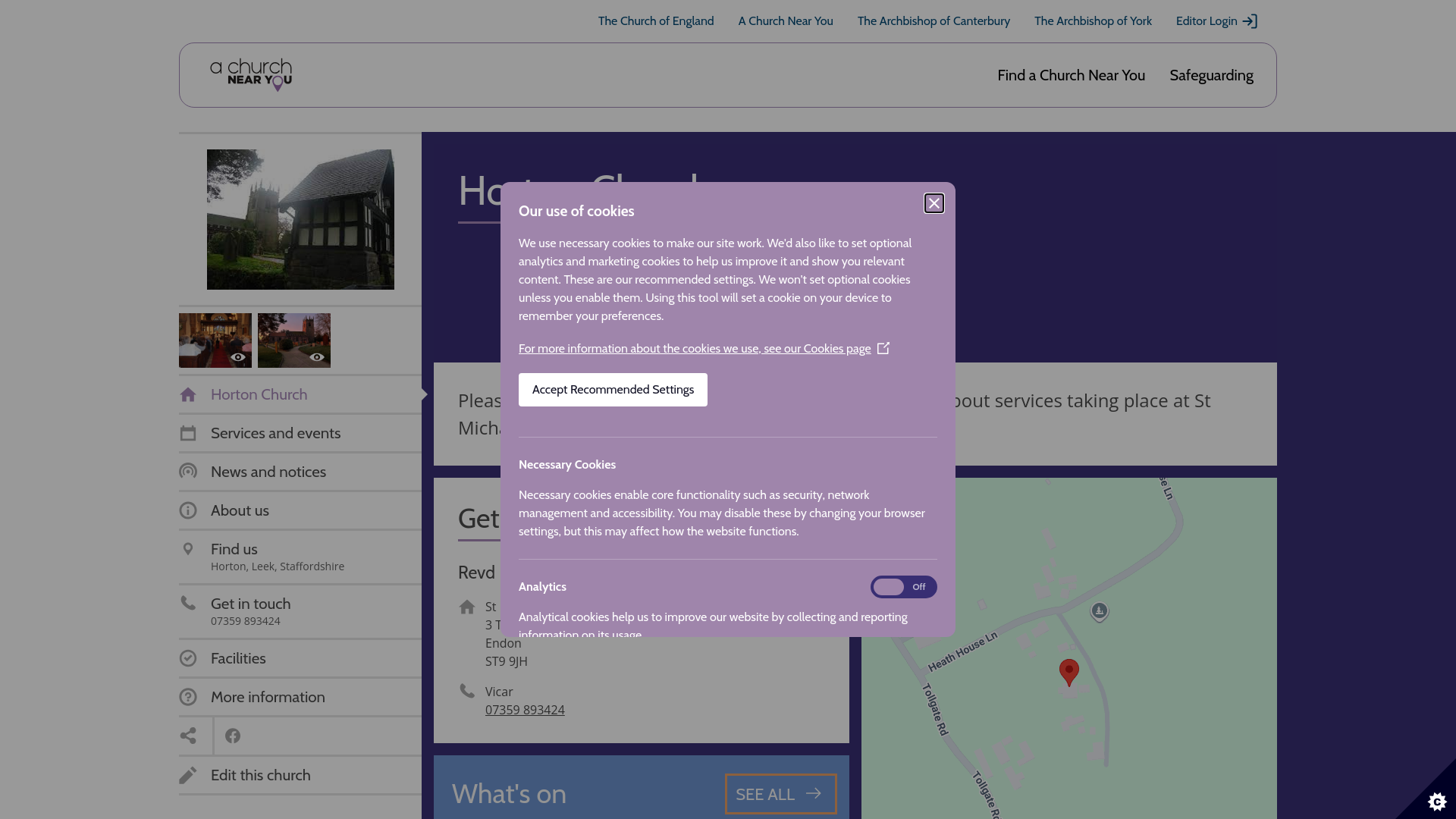The height and width of the screenshot is (819, 1456).
Task: Visit The Church of England link
Action: (x=656, y=21)
